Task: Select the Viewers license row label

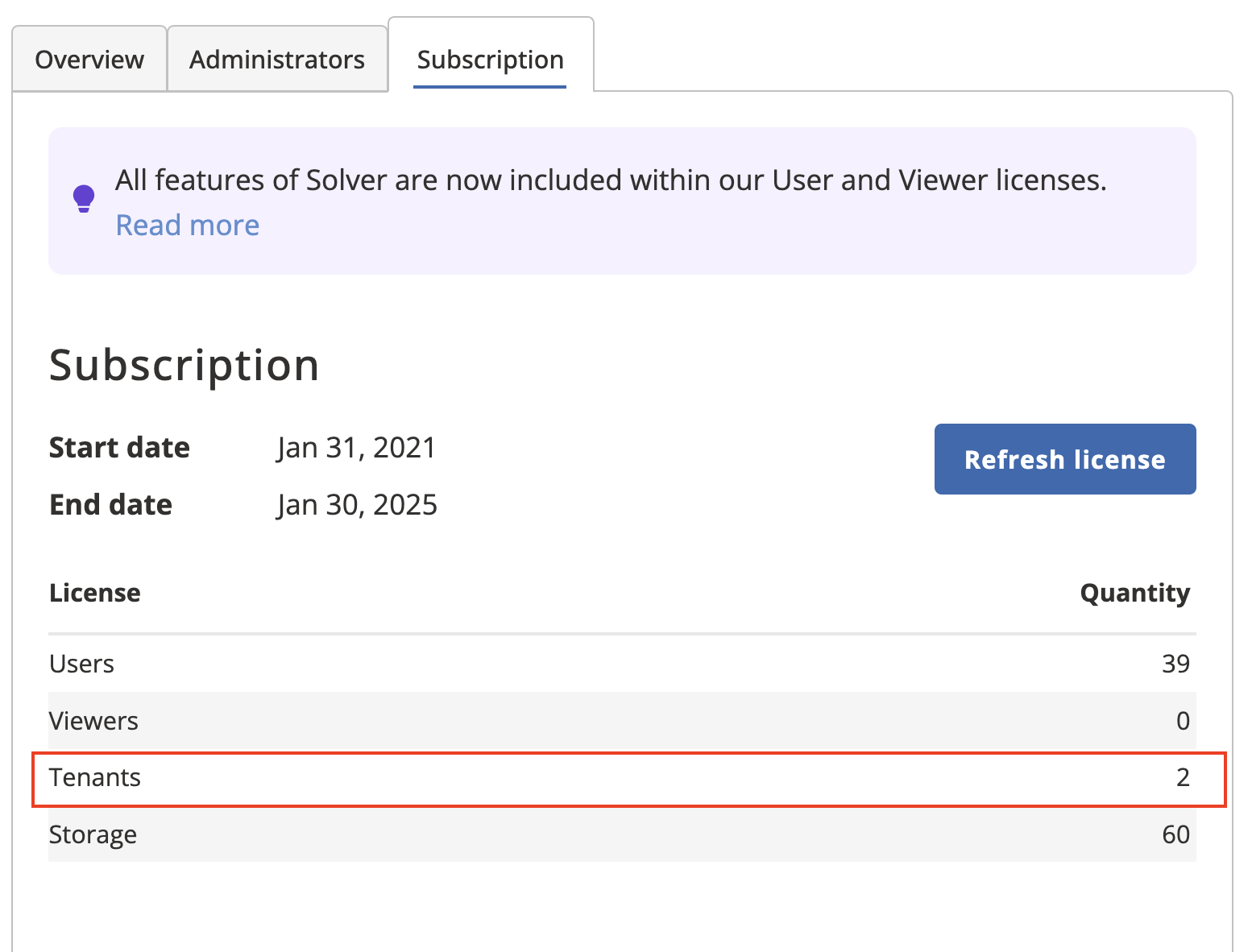Action: pos(93,721)
